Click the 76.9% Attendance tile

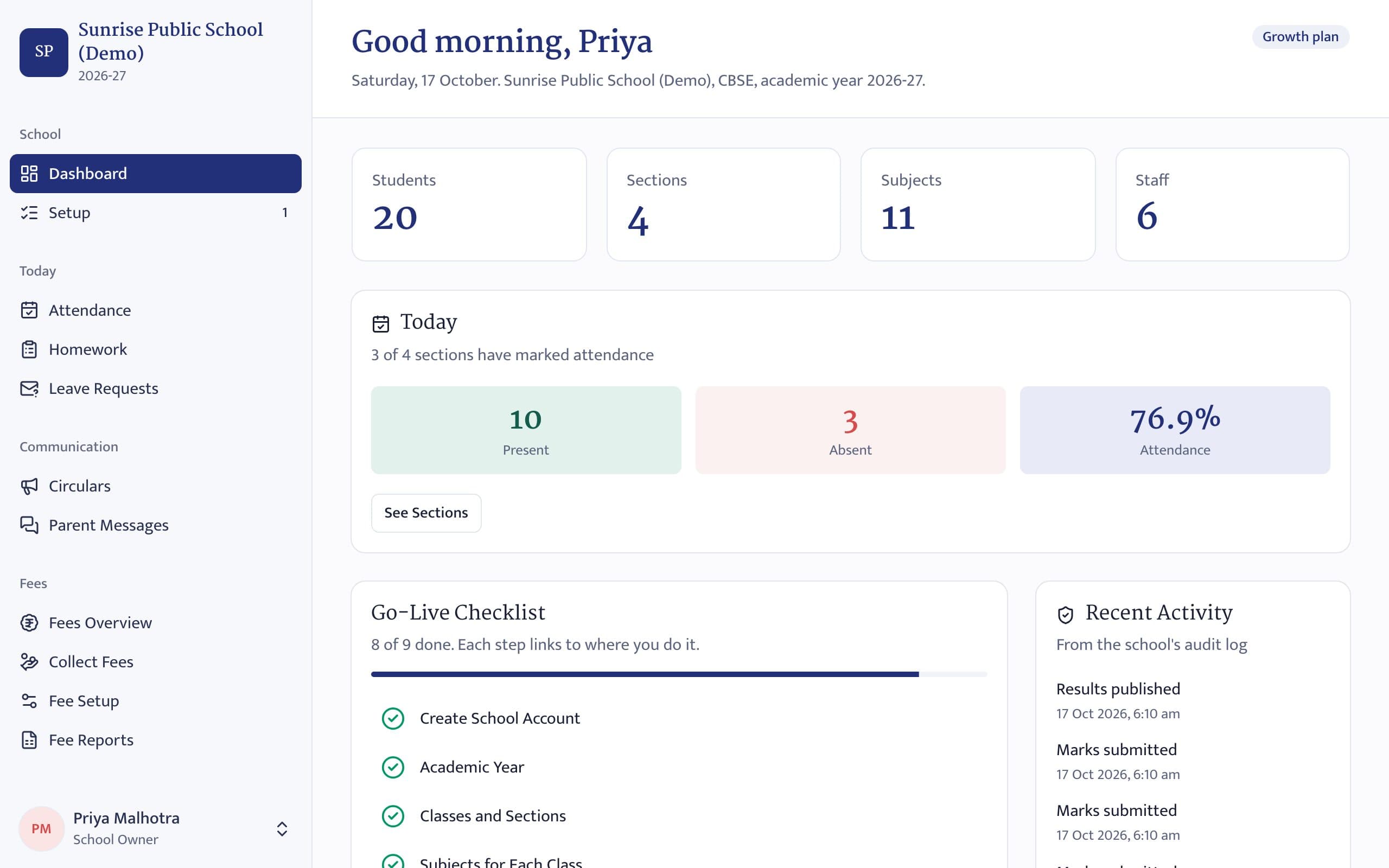pos(1175,430)
